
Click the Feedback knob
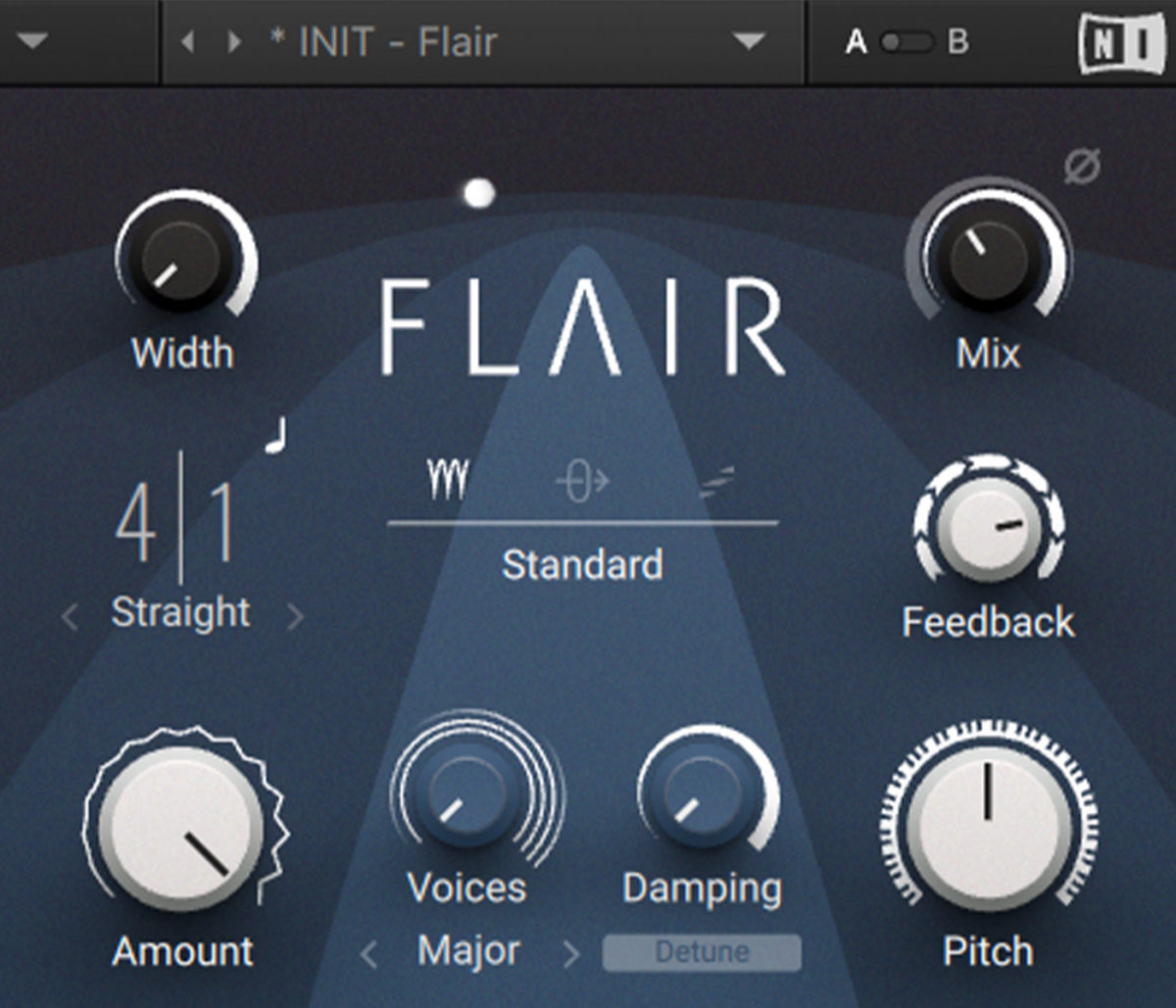tap(988, 527)
